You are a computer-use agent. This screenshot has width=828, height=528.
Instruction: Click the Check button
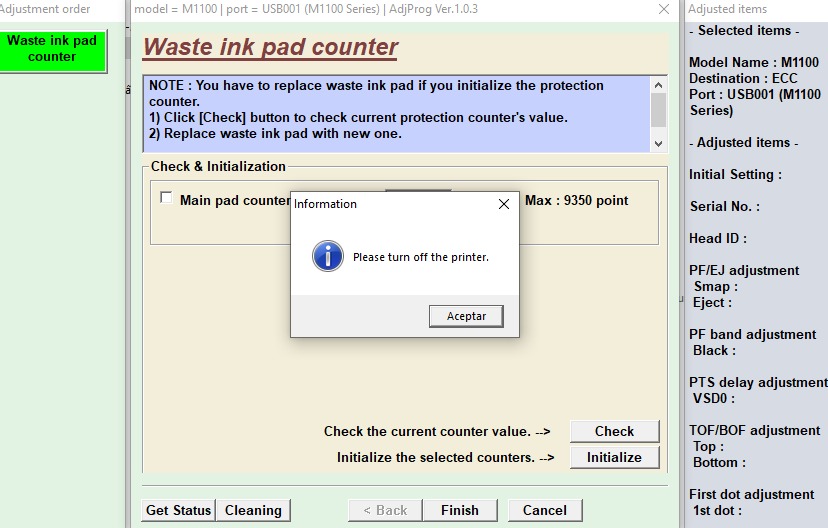click(x=615, y=431)
